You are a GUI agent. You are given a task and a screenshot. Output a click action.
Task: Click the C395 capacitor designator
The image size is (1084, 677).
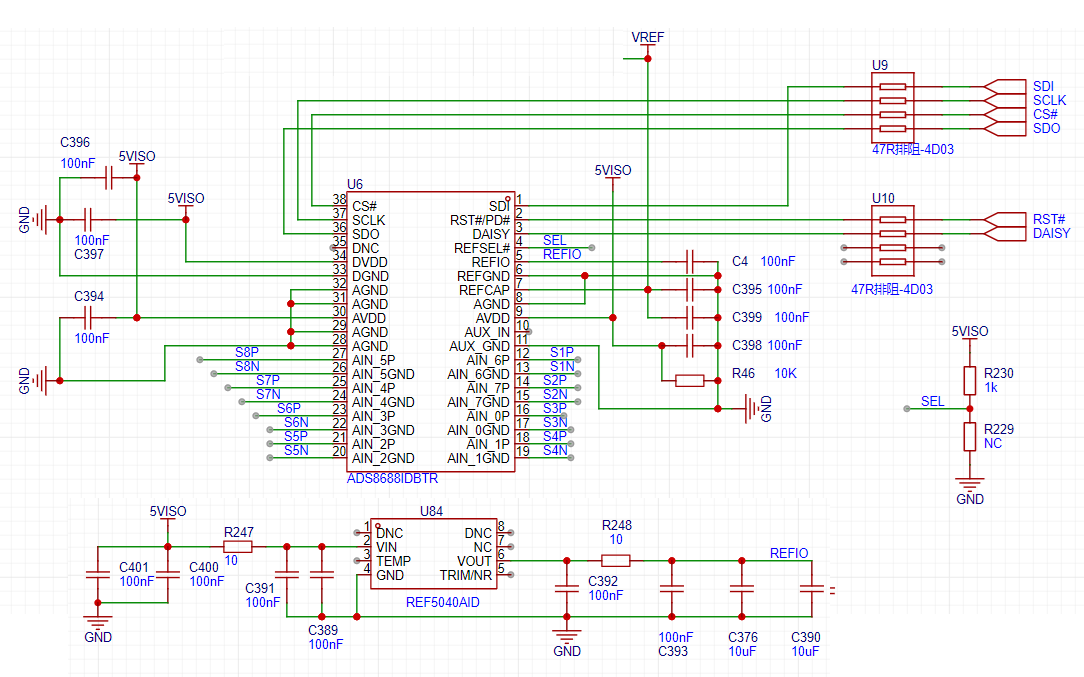tap(747, 290)
